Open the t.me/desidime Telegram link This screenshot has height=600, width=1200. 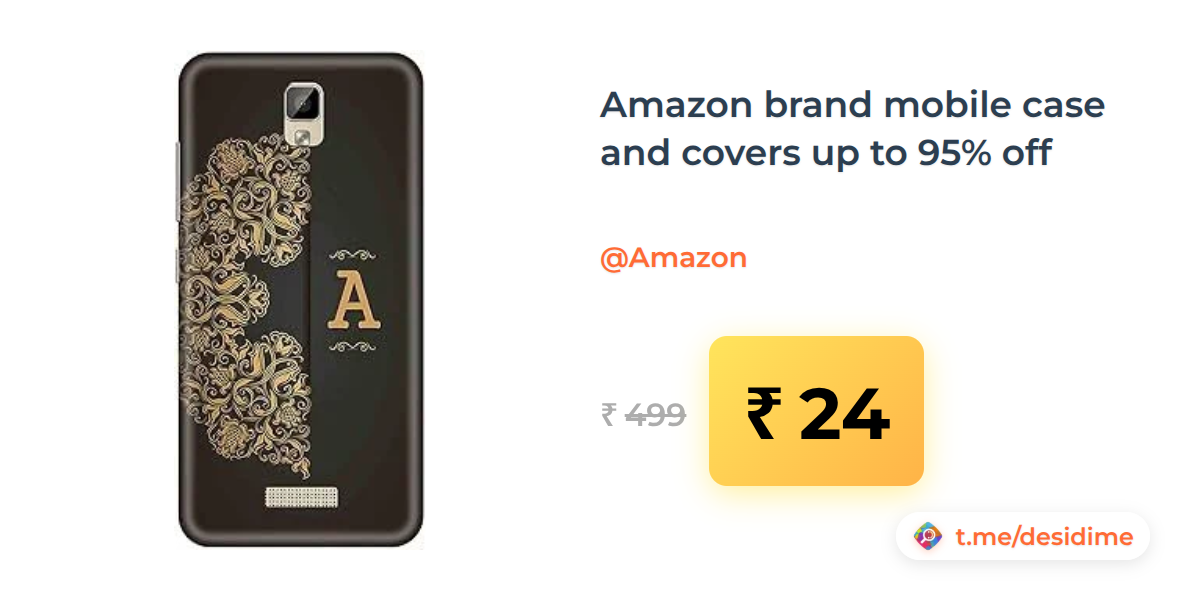[x=1044, y=537]
